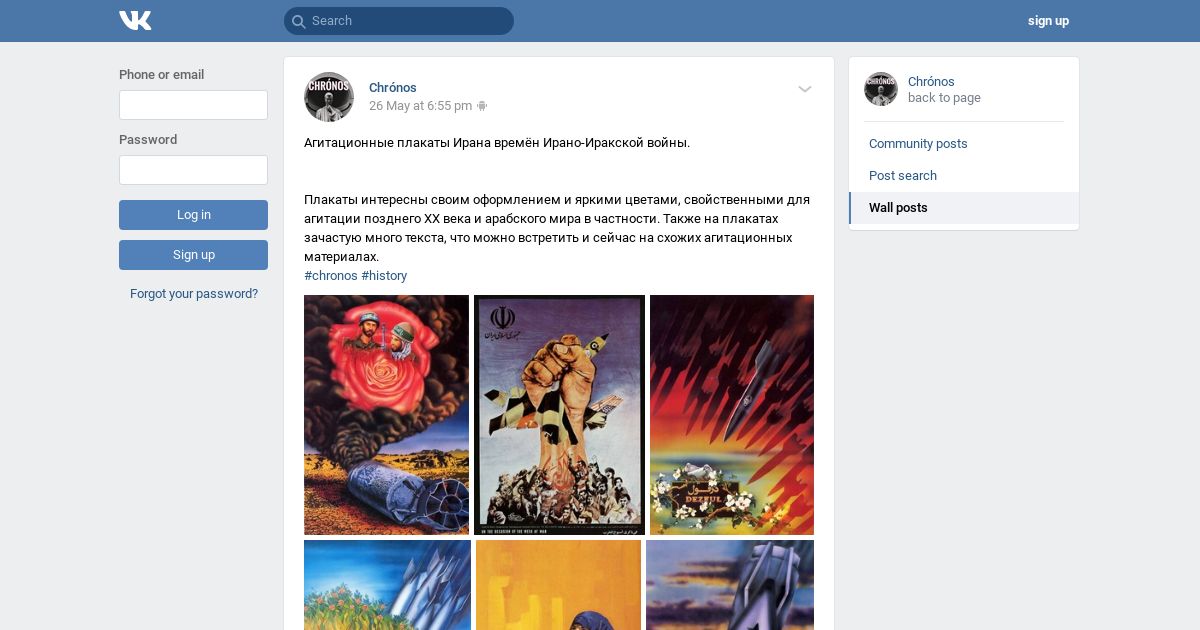1200x630 pixels.
Task: Open the #history hashtag link
Action: point(384,276)
